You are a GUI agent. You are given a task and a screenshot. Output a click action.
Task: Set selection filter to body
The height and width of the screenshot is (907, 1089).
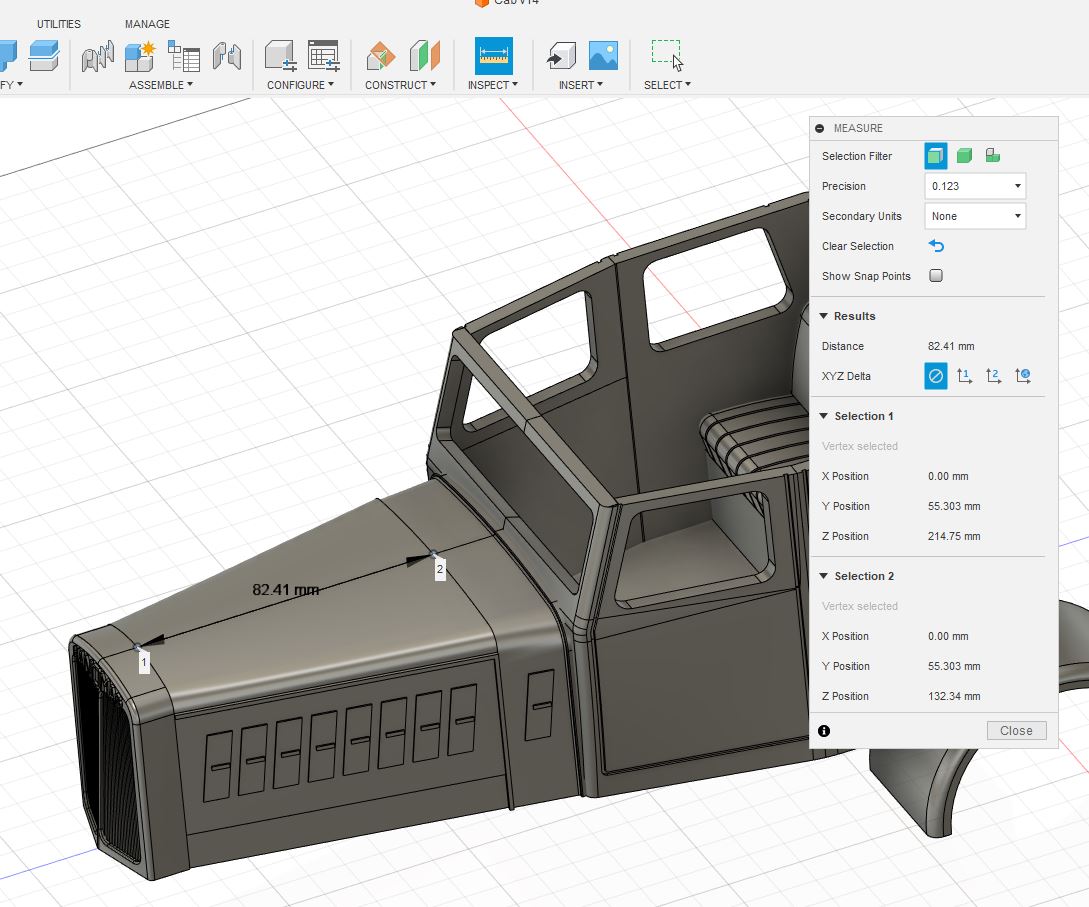964,156
